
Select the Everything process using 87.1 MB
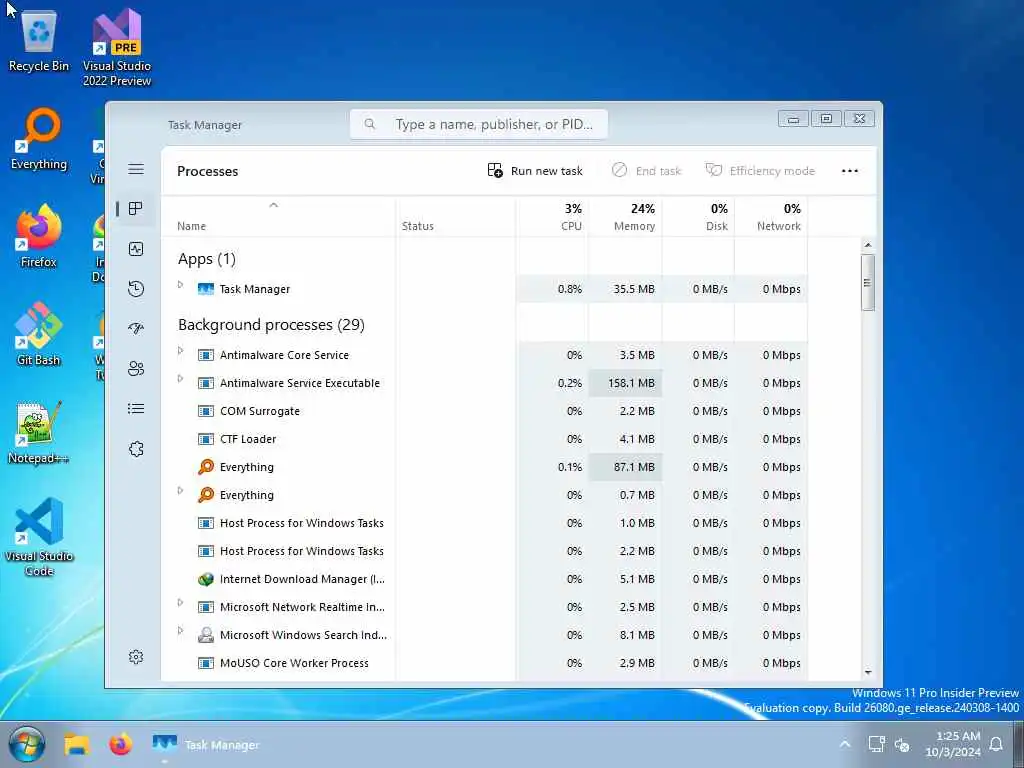point(485,467)
